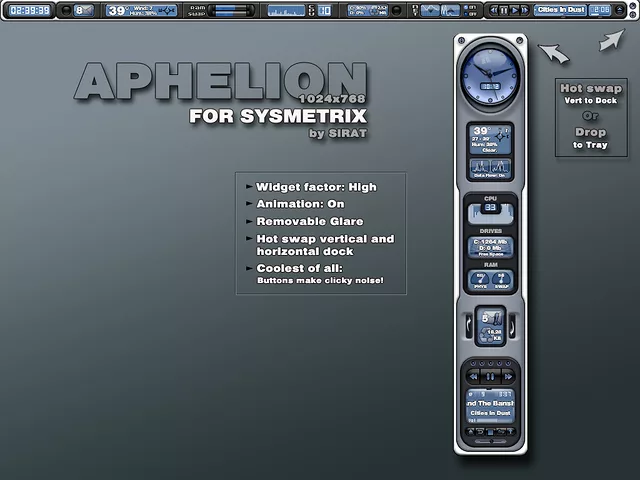Click the CPU usage meter showing 33

tap(490, 209)
